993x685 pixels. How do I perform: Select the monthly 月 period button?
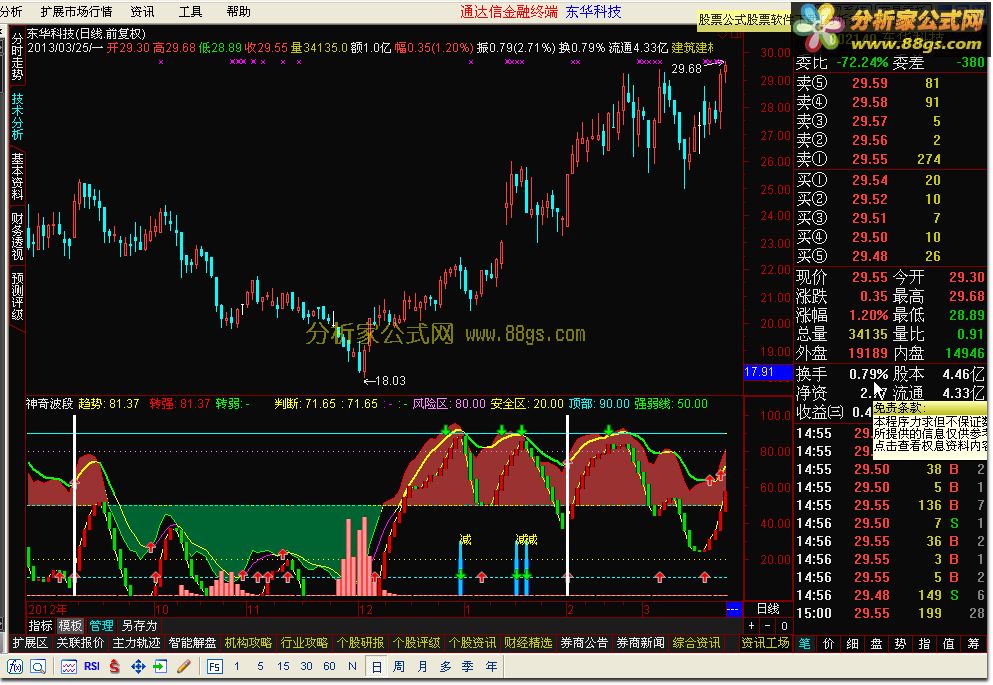(x=422, y=667)
